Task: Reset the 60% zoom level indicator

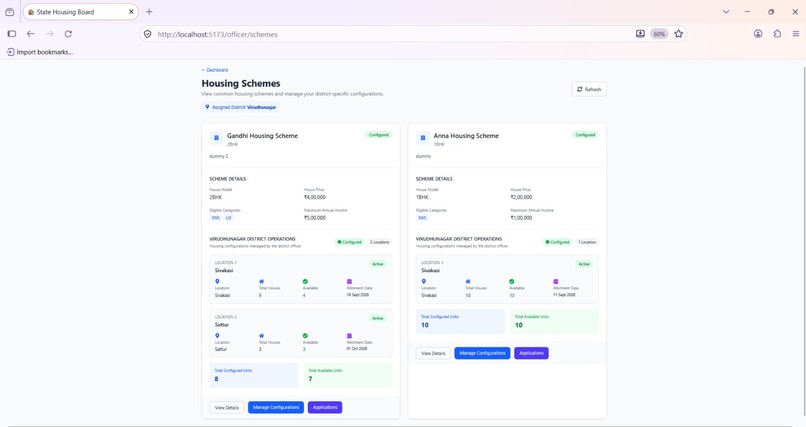Action: point(660,34)
